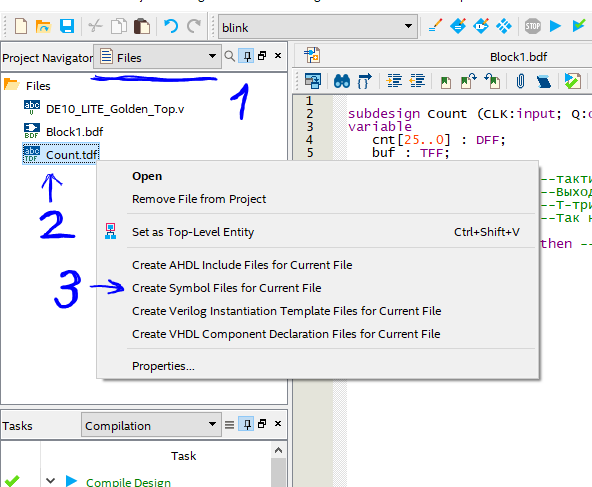Switch to the Block1.bdf tab
Screen dimensions: 592x487
[518, 57]
